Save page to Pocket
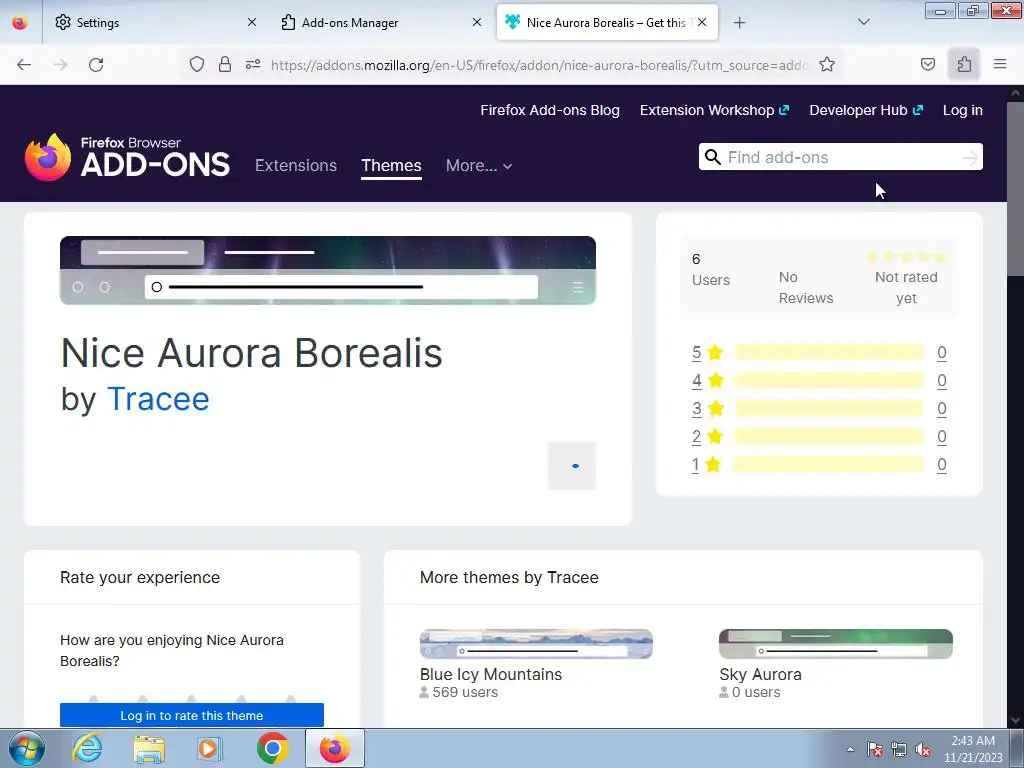 927,64
